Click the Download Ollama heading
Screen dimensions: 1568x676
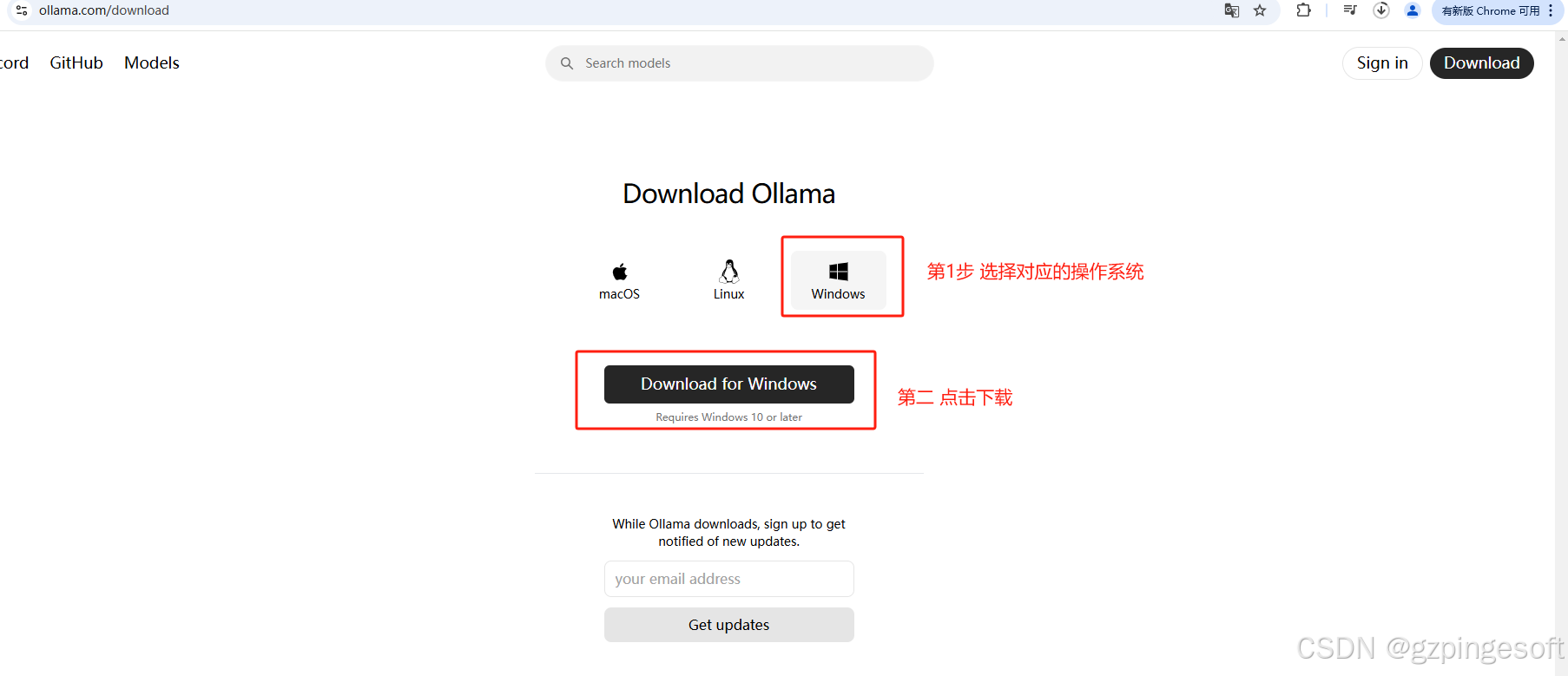coord(729,194)
